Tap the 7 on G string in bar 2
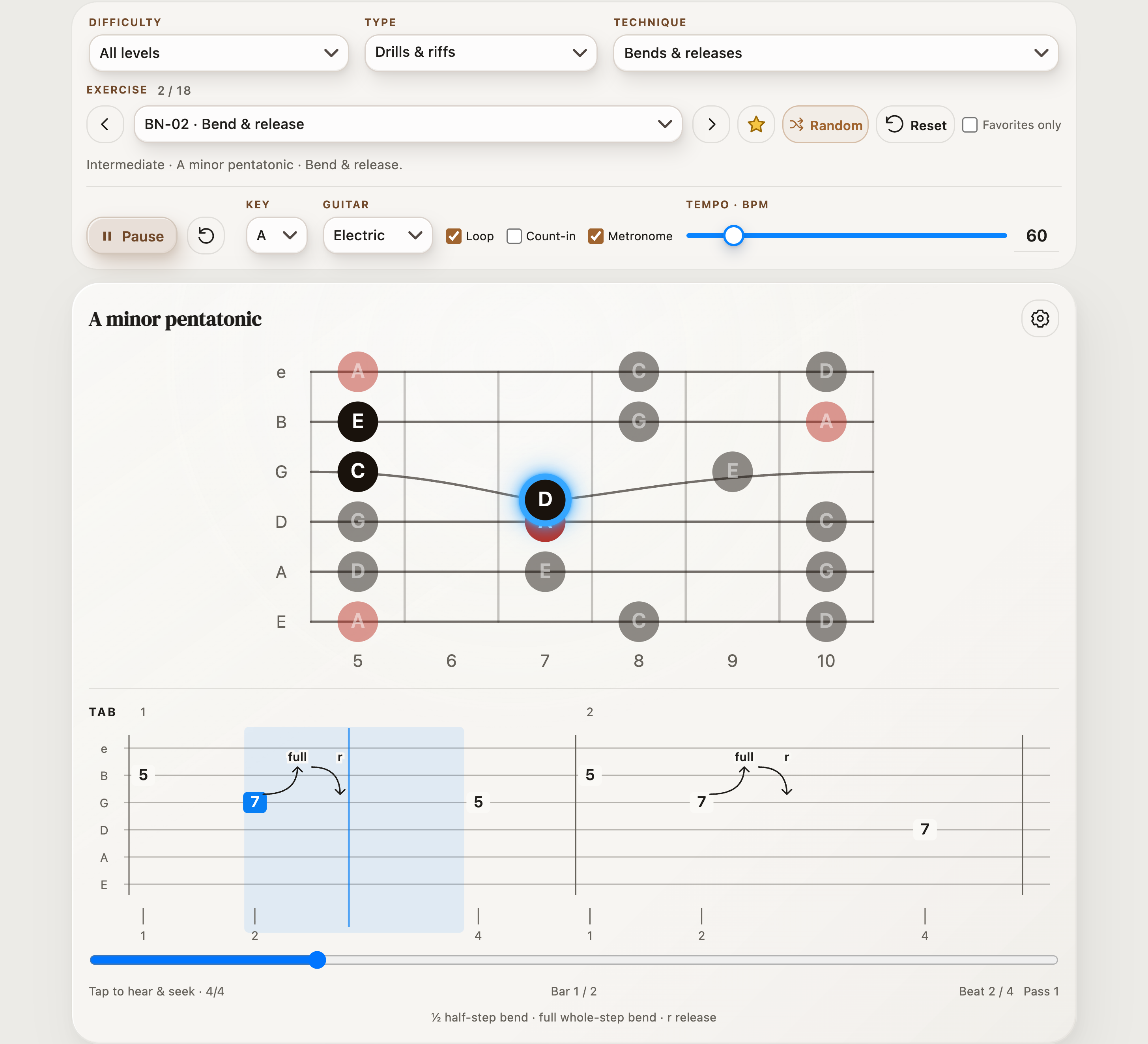Image resolution: width=1148 pixels, height=1044 pixels. 701,802
